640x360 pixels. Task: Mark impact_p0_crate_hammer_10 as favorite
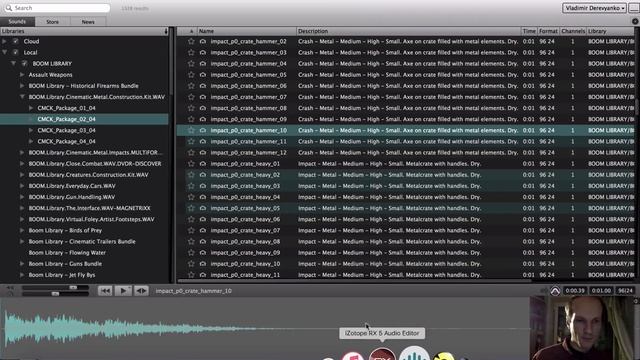(191, 130)
